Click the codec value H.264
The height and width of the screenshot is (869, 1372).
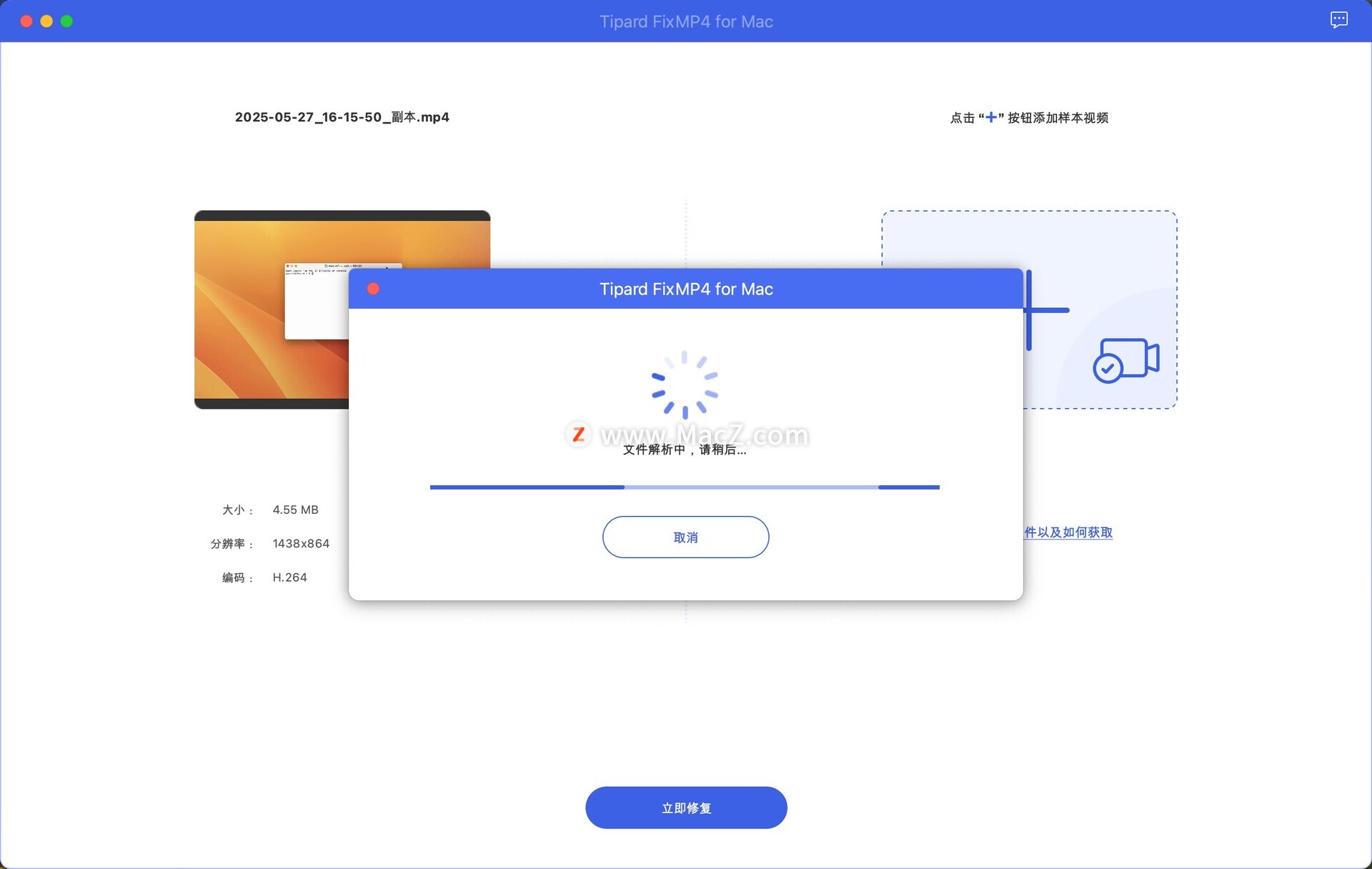289,577
